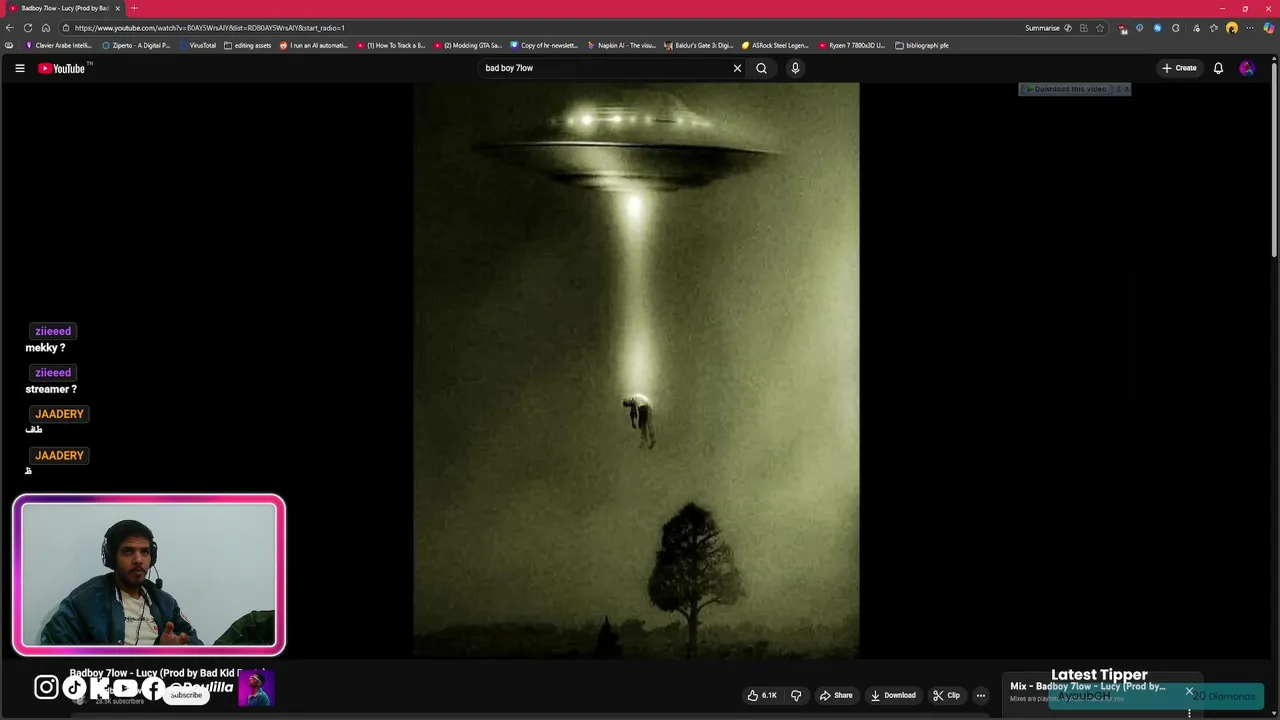
Task: Open the YouTube hamburger guide menu
Action: 19,68
